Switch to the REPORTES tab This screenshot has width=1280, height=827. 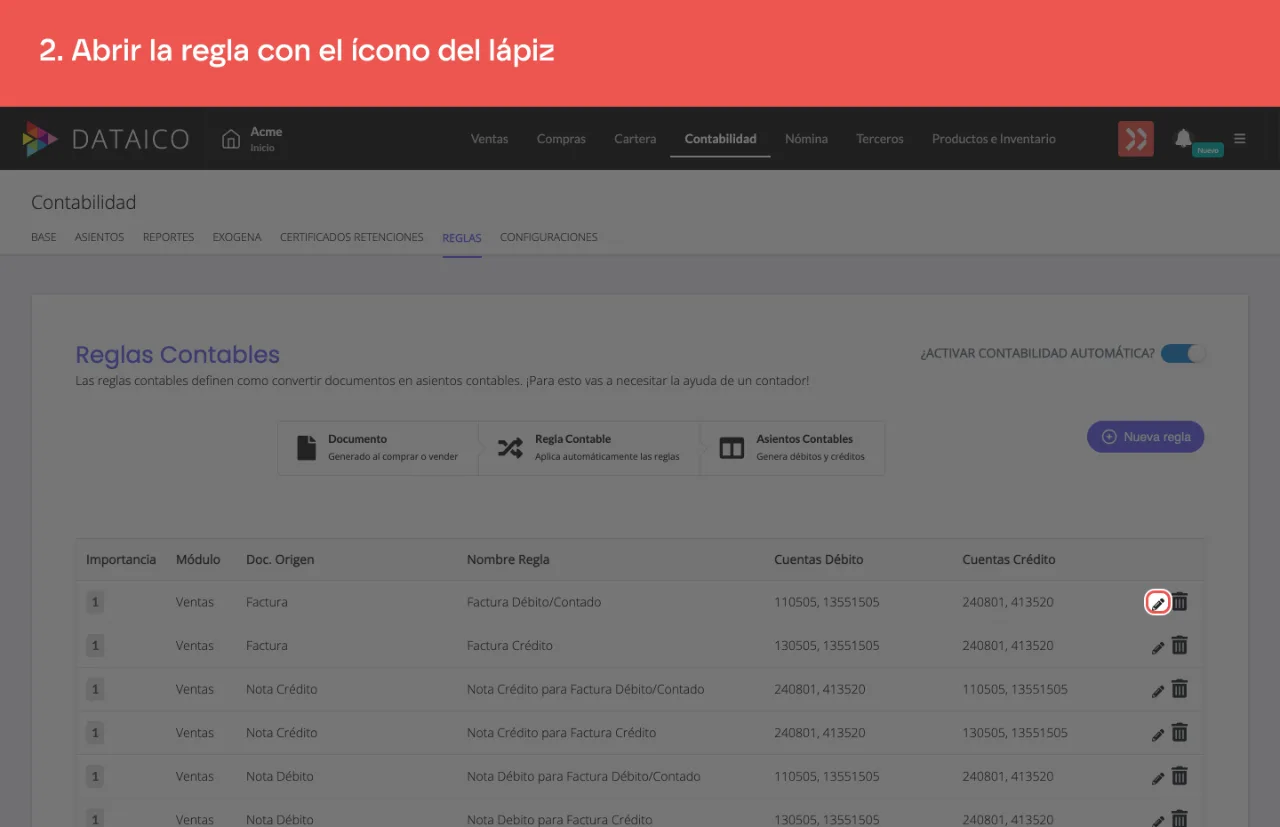pos(168,237)
